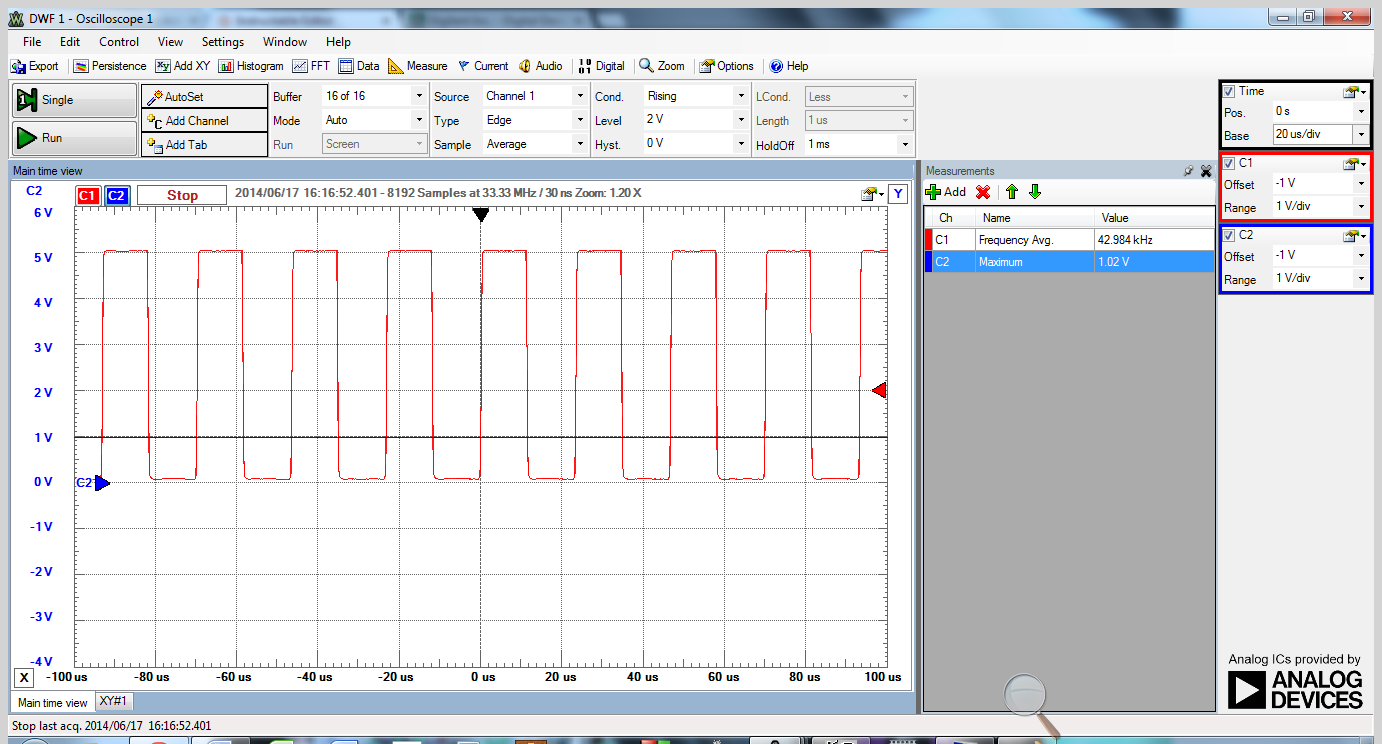
Task: Open the Buffer selection dropdown
Action: (x=420, y=95)
